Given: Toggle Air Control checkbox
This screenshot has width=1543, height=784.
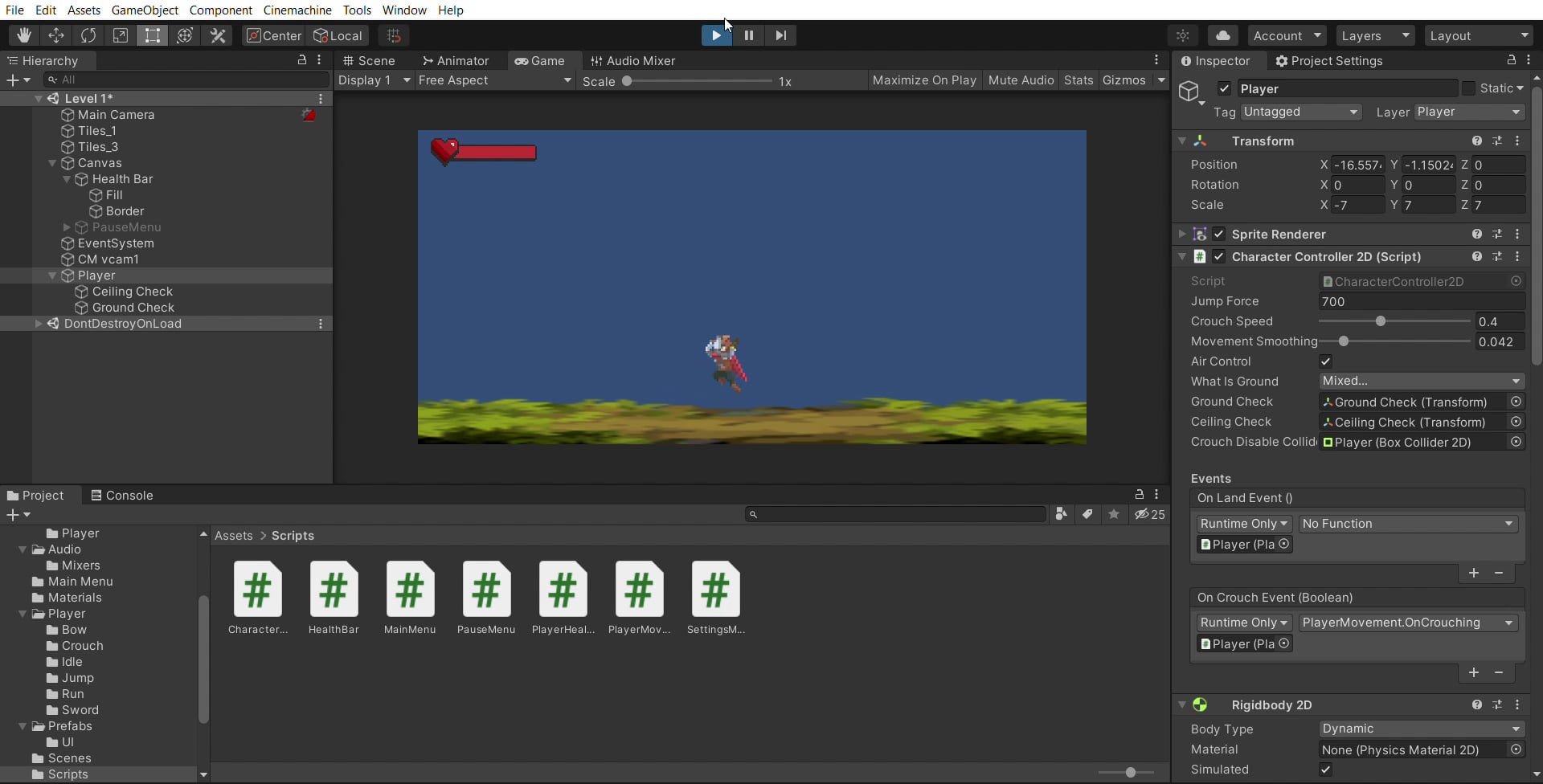Looking at the screenshot, I should (1326, 361).
